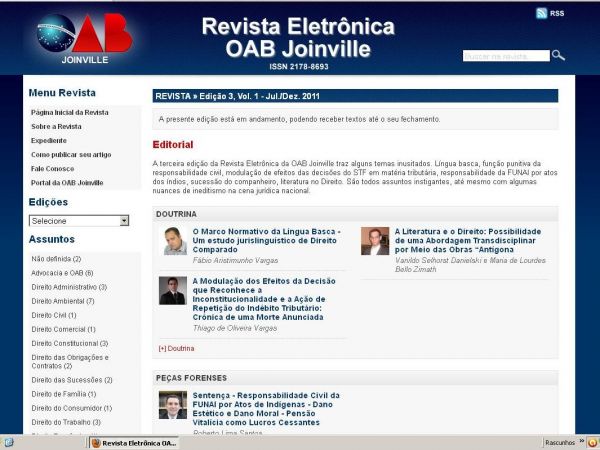Viewport: 600px width, 450px height.
Task: Click author name 'Thiago de Oliveira Vargas'
Action: point(235,328)
